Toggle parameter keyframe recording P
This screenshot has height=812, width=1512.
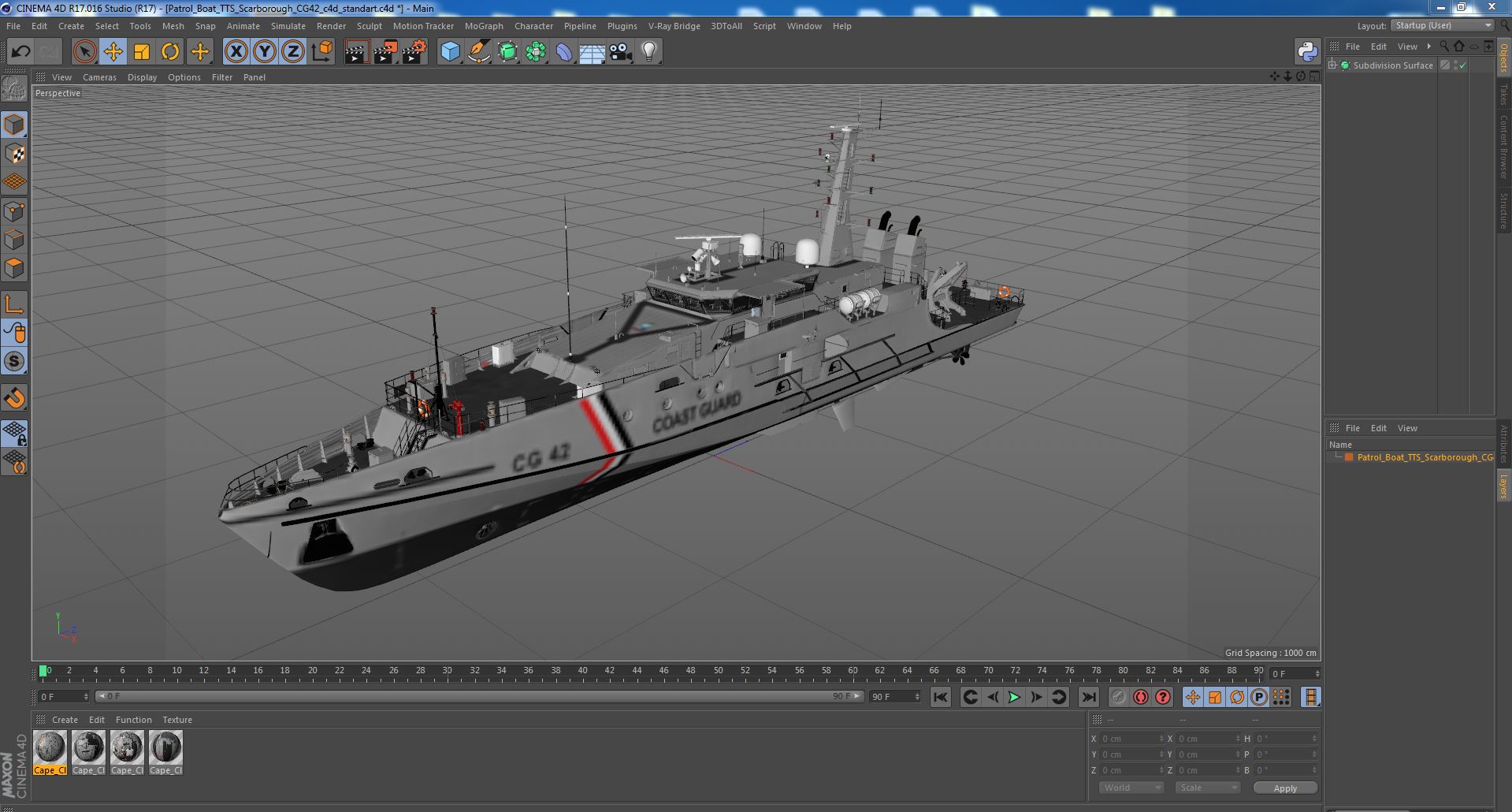[x=1259, y=697]
